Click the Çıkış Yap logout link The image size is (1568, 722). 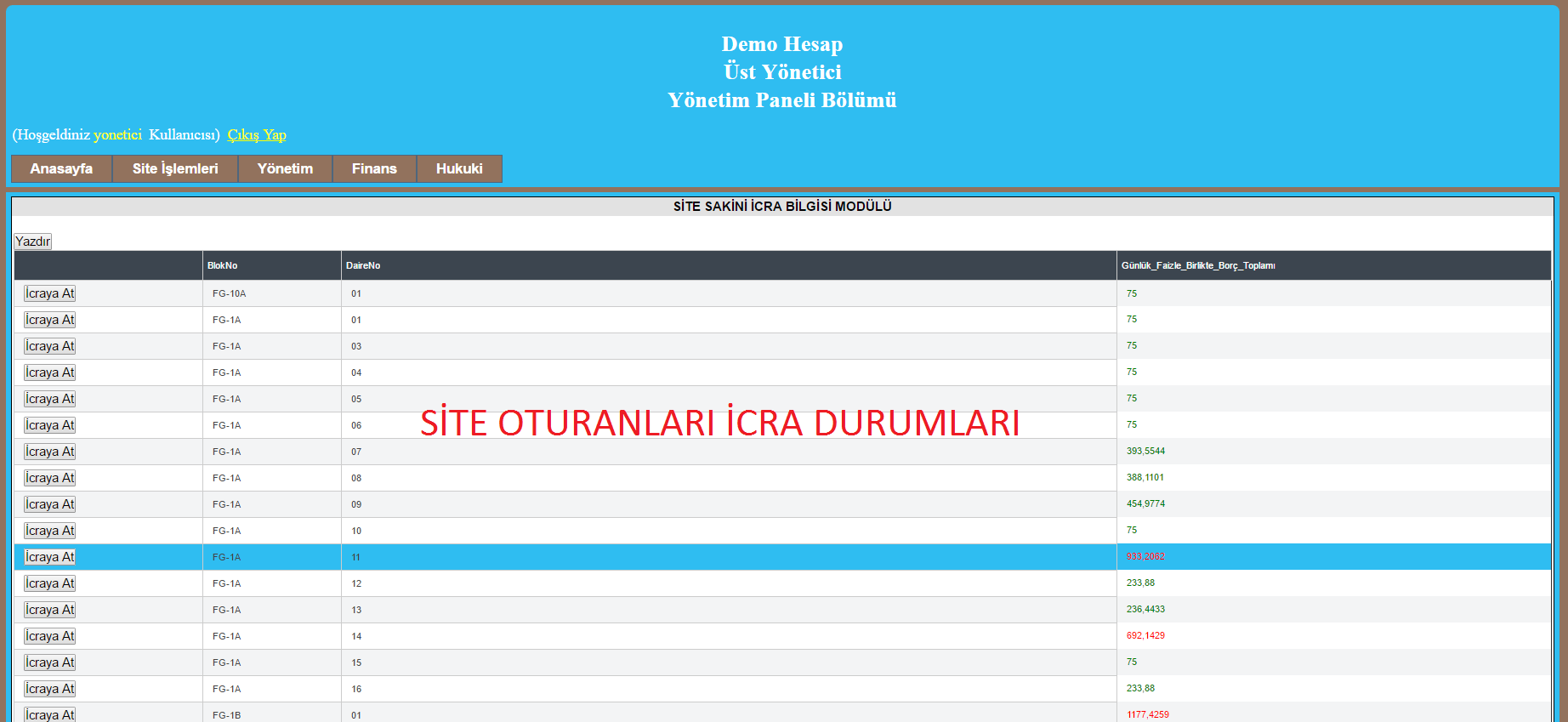coord(257,134)
